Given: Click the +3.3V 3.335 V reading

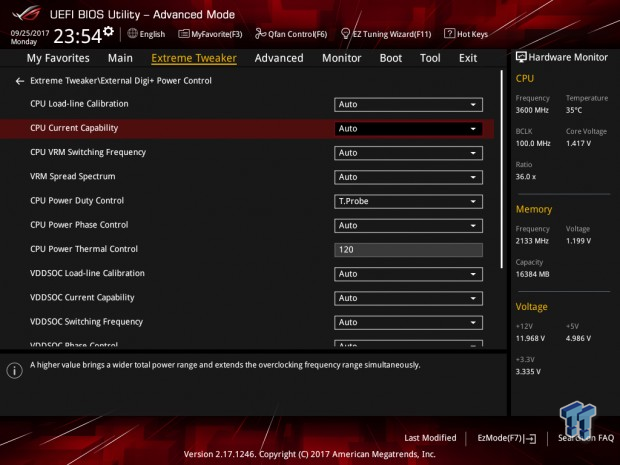Looking at the screenshot, I should point(528,372).
